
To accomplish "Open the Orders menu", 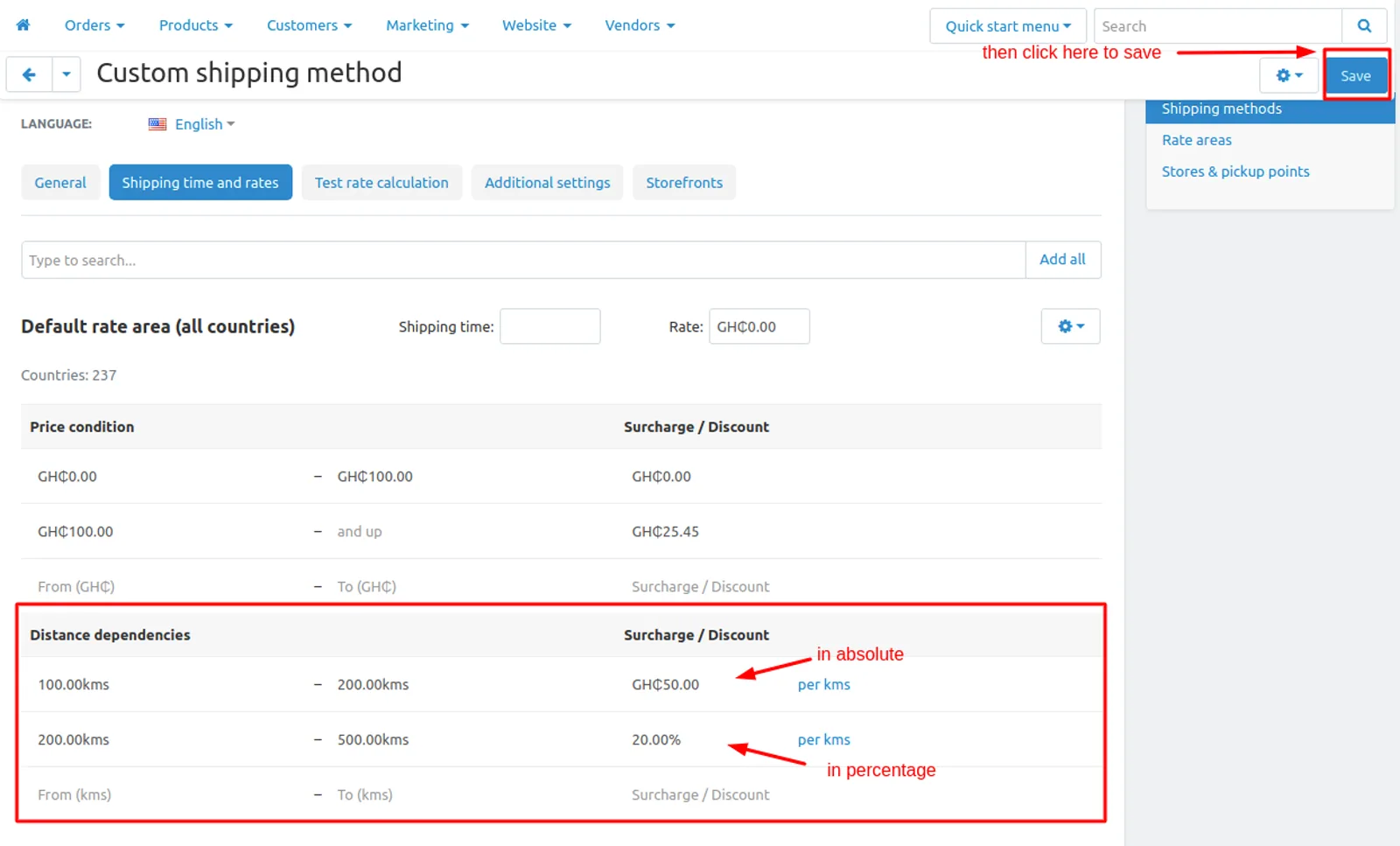I will tap(94, 25).
